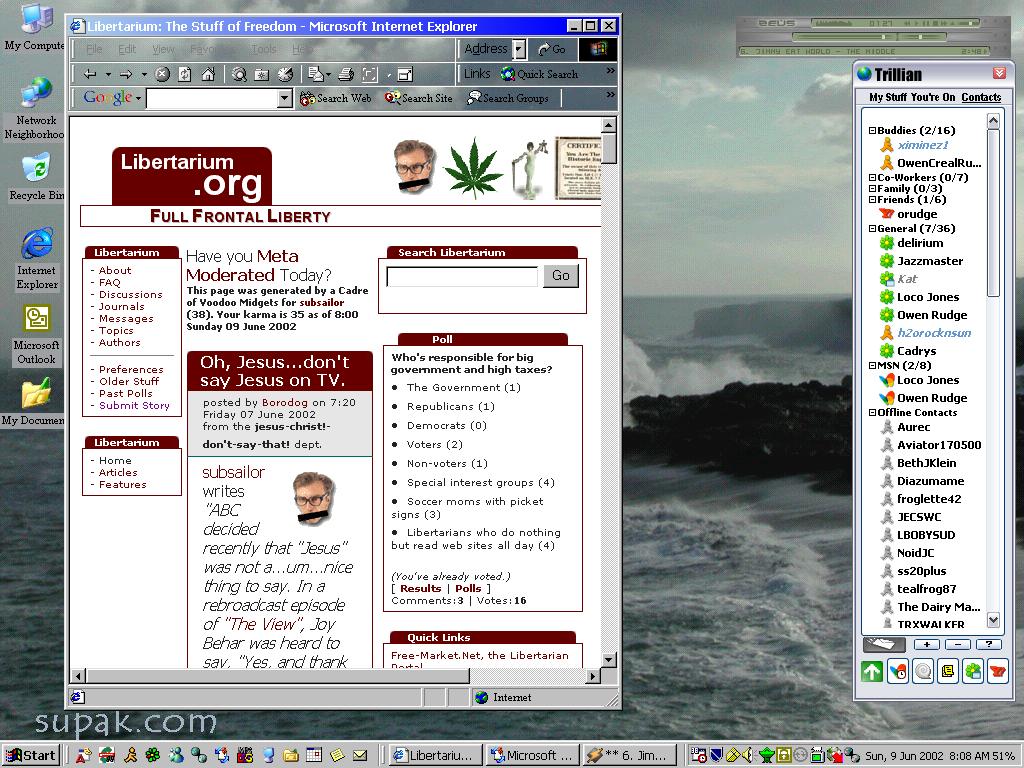
Task: Click the Search Libertarium text field
Action: [462, 277]
